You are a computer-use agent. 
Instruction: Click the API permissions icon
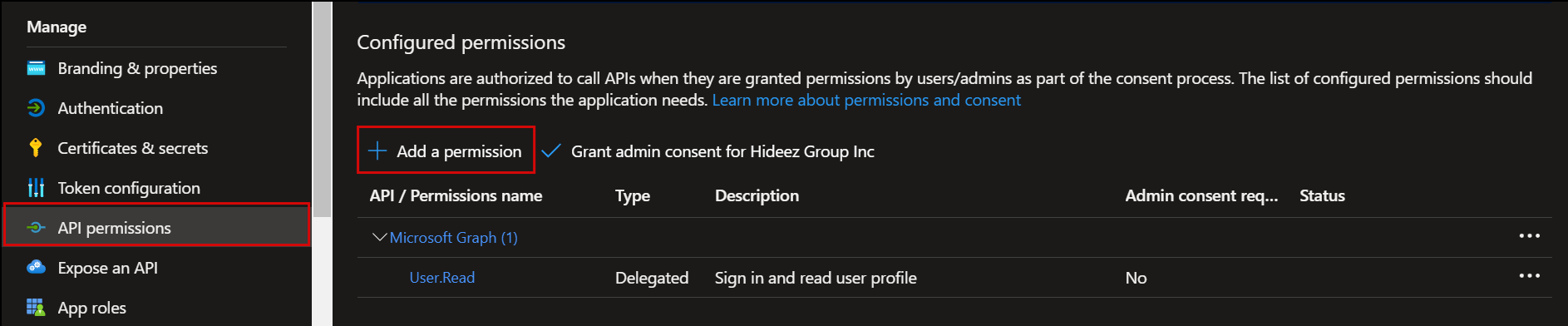point(36,228)
